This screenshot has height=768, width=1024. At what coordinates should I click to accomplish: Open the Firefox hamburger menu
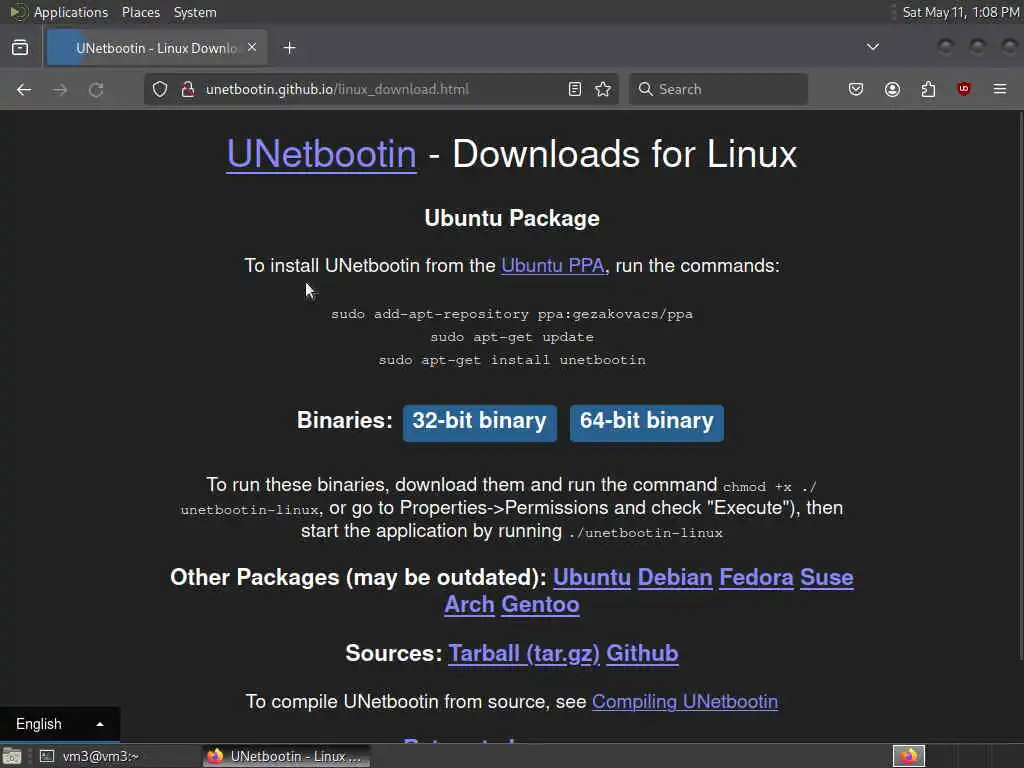[x=1000, y=89]
